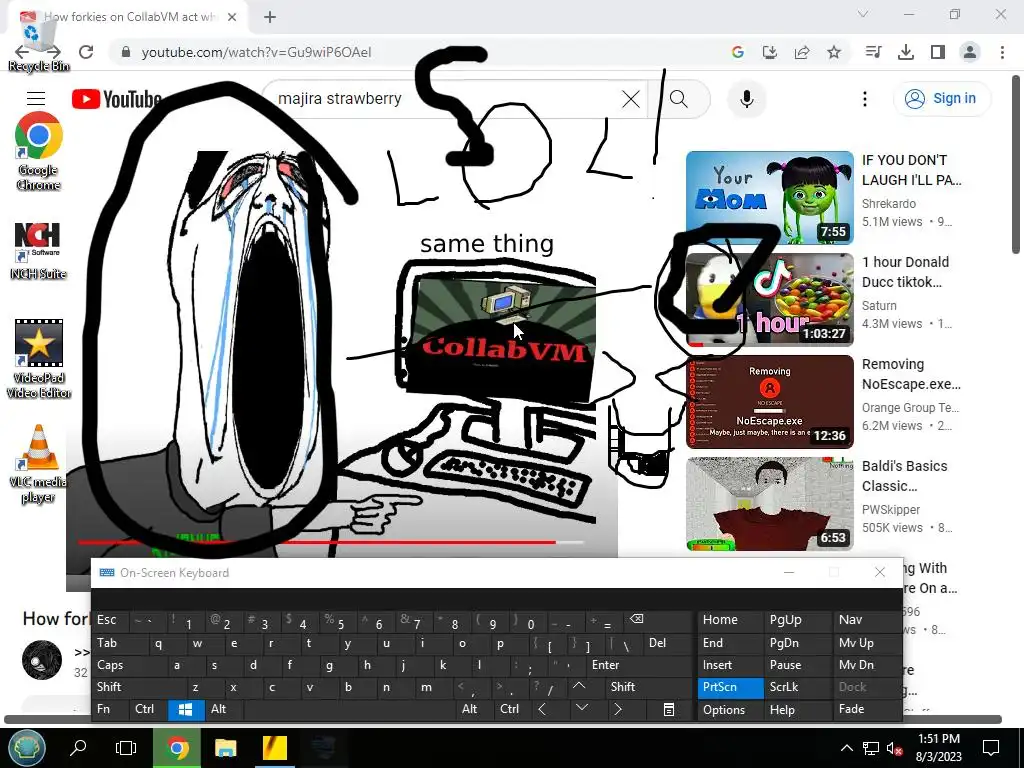Click the YouTube video tab

click(x=127, y=18)
